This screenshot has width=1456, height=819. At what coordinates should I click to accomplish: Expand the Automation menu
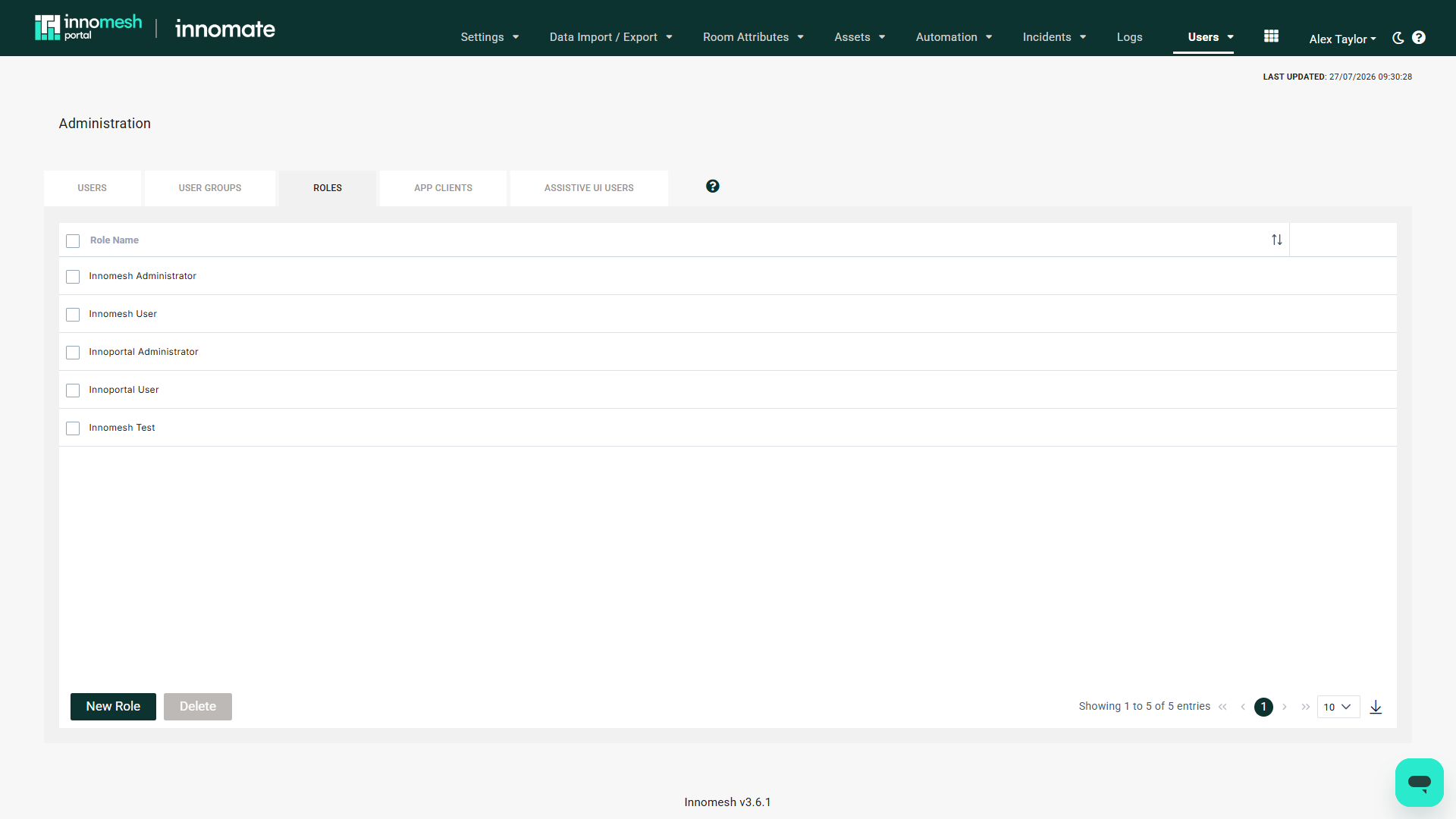[x=954, y=37]
